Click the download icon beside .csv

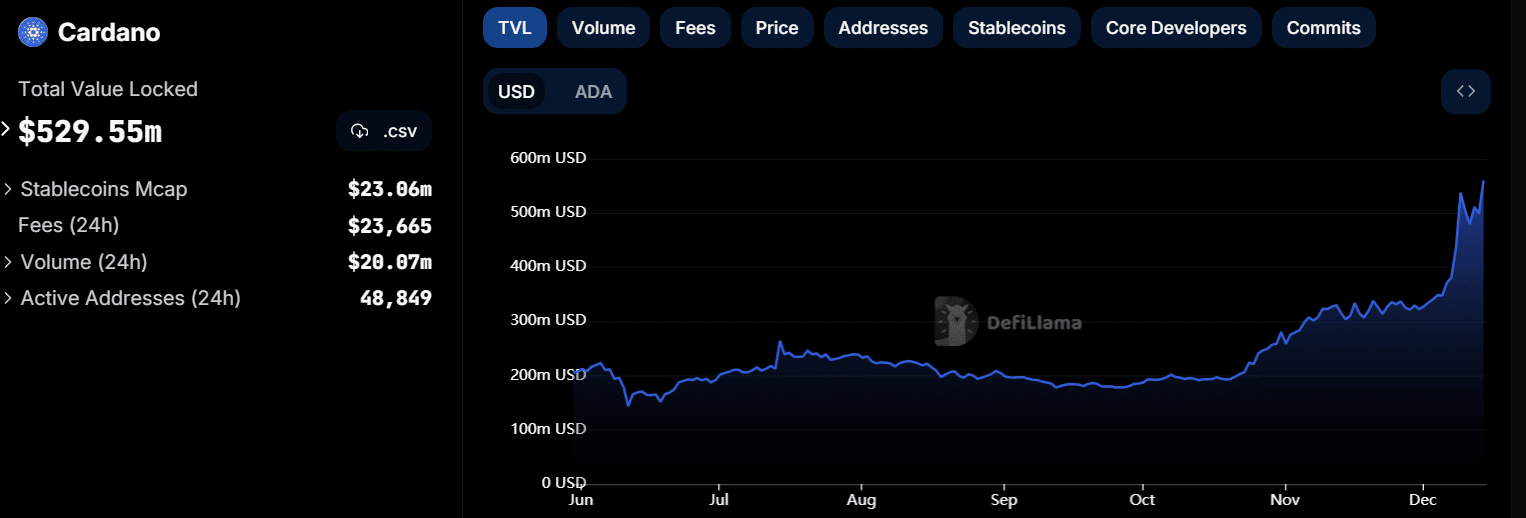click(x=360, y=131)
